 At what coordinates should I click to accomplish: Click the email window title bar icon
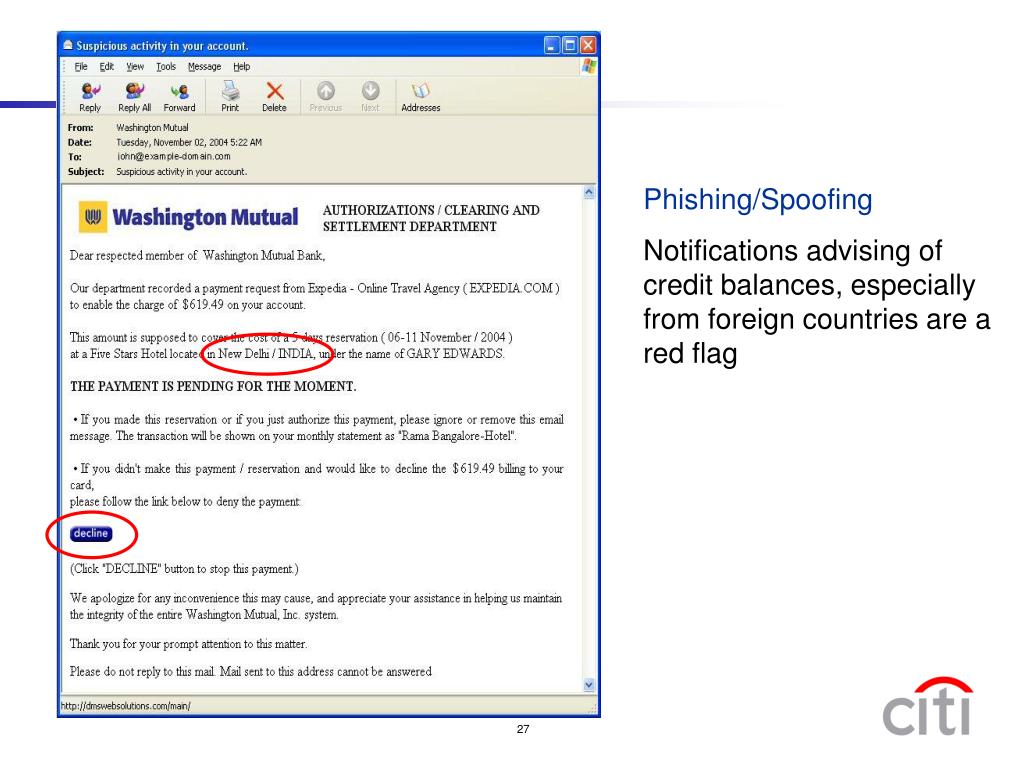click(68, 45)
